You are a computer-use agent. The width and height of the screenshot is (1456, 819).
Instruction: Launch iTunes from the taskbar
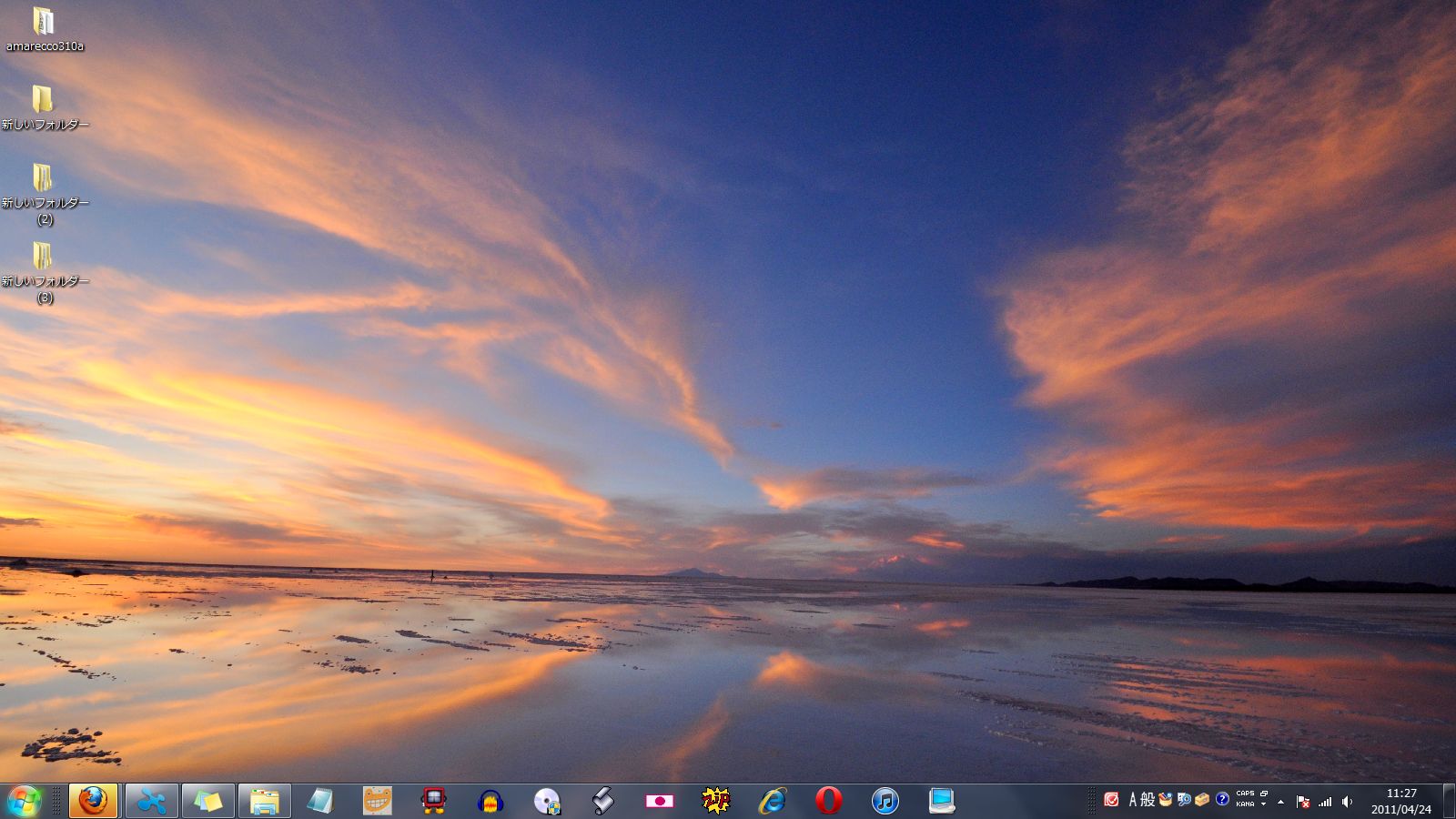click(x=885, y=801)
